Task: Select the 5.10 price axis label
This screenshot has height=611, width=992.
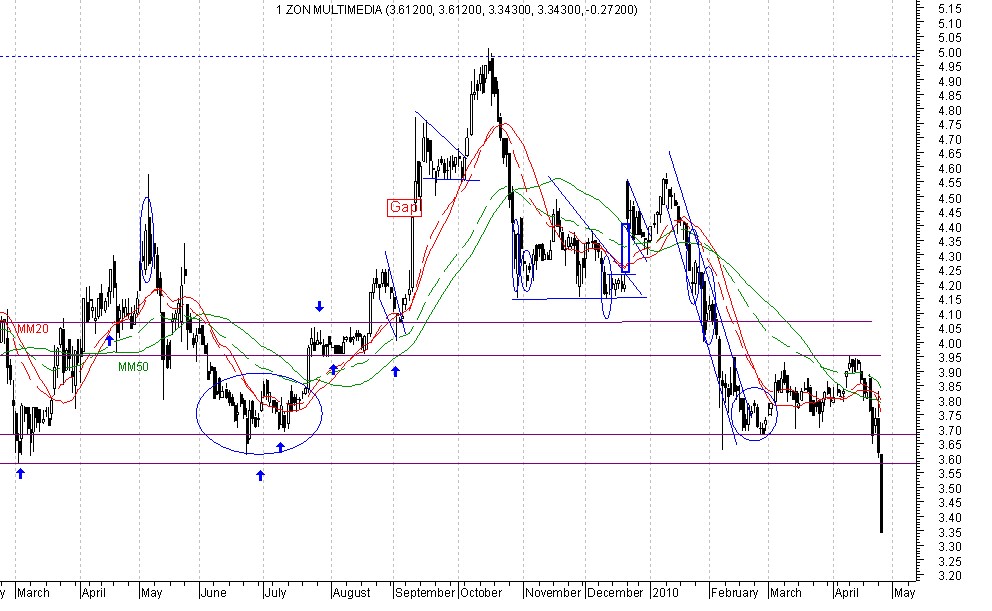Action: click(951, 23)
